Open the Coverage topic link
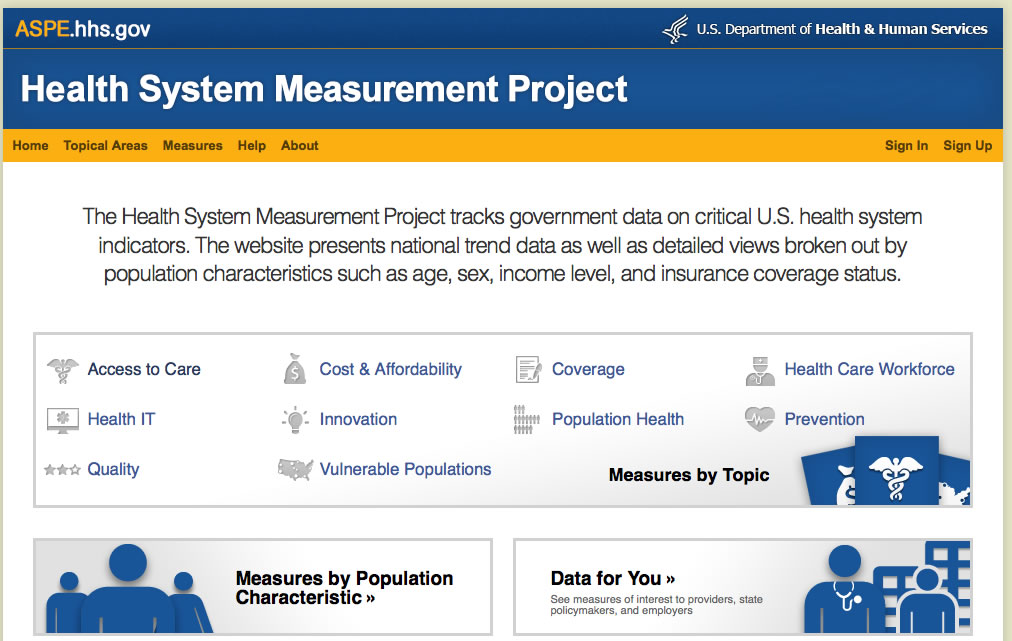Viewport: 1012px width, 641px height. (x=588, y=370)
